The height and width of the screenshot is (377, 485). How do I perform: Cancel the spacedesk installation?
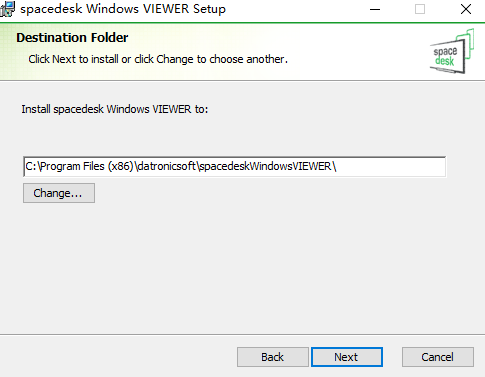click(x=438, y=357)
